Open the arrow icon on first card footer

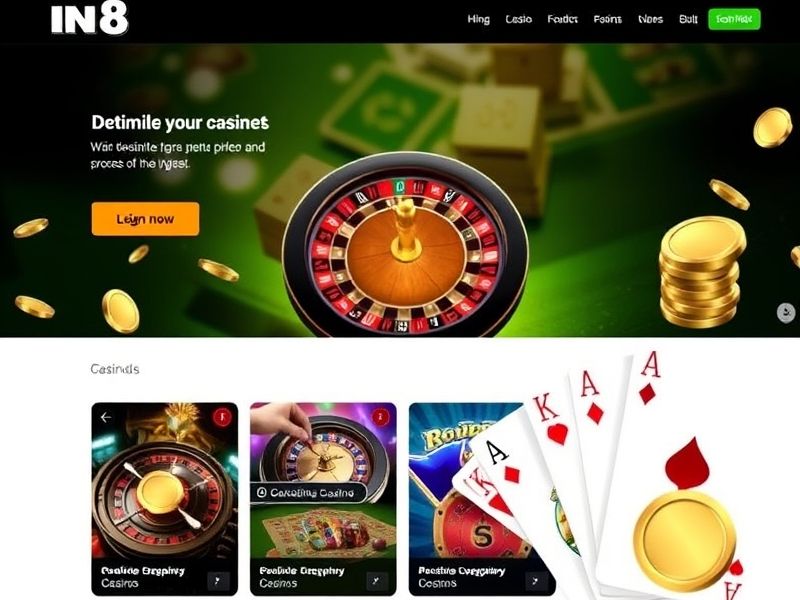[218, 581]
